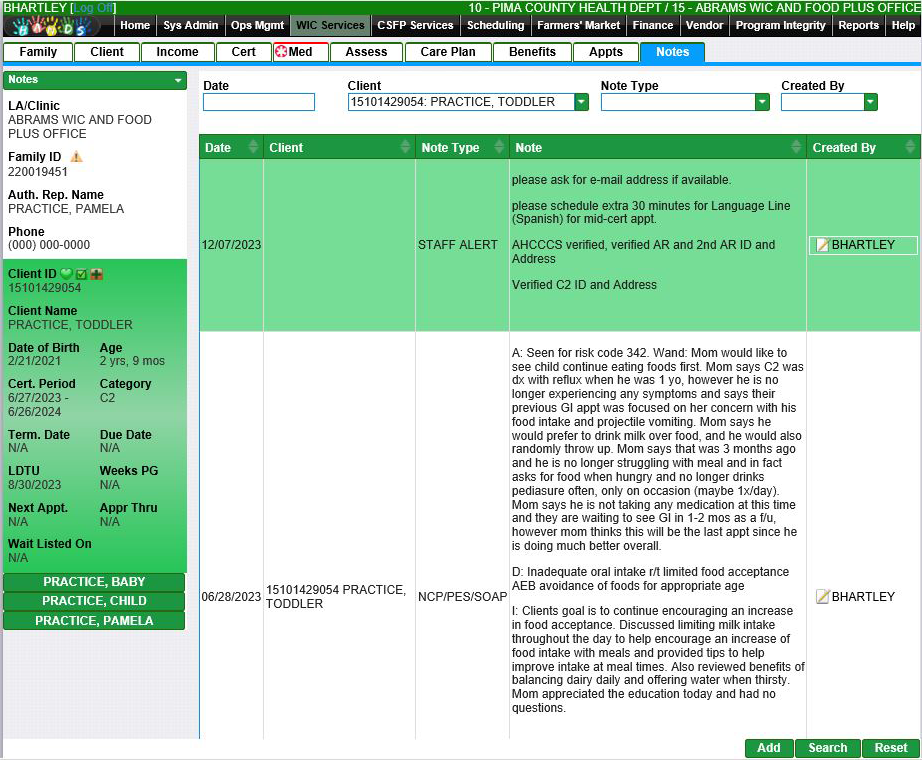Click the HANDS logo in the header
Image resolution: width=922 pixels, height=760 pixels.
click(x=58, y=26)
